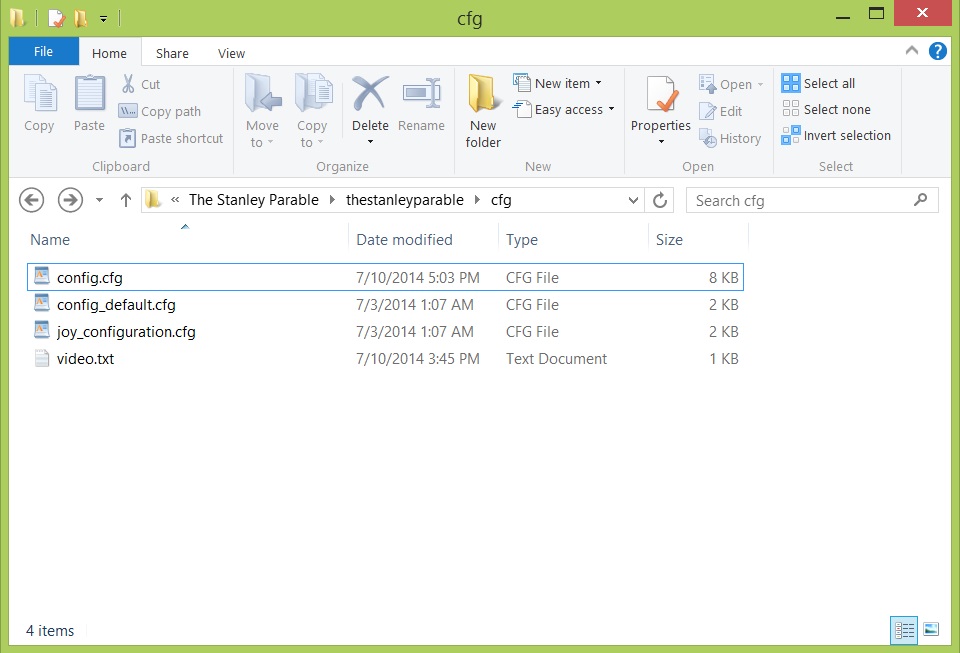Viewport: 960px width, 653px height.
Task: Click Copy path in the ribbon
Action: [160, 111]
